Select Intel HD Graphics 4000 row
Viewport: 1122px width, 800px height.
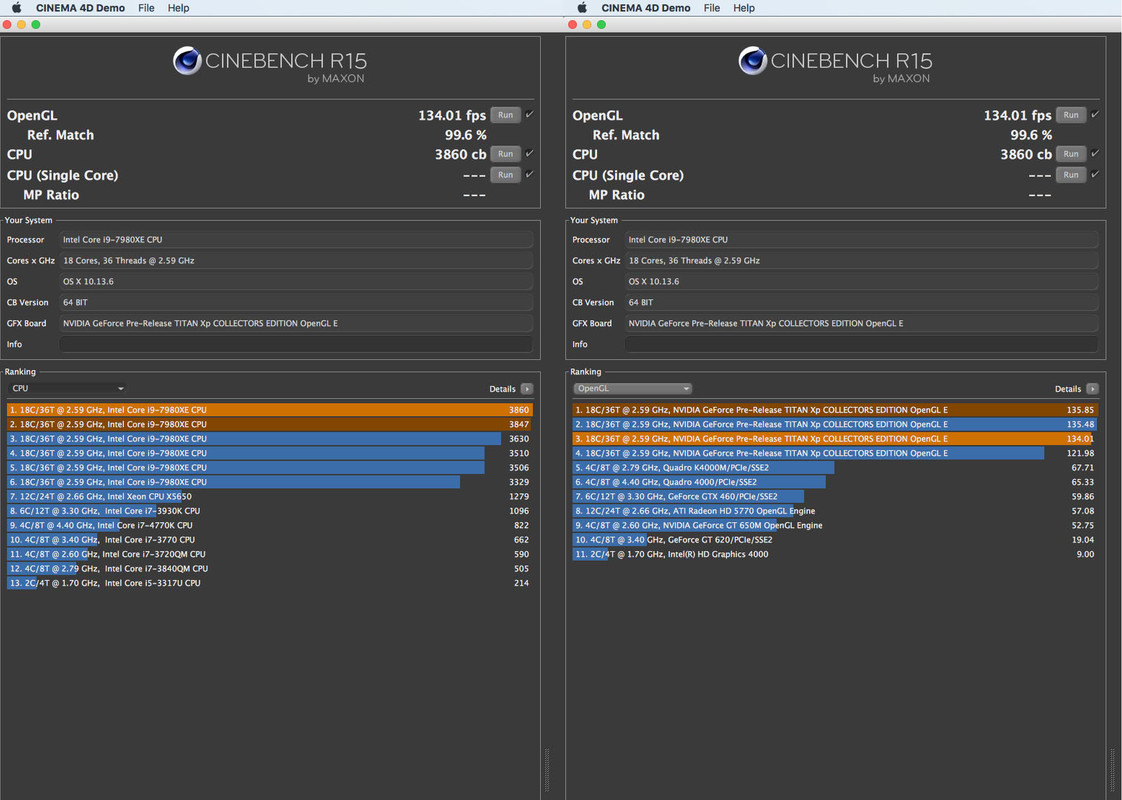[835, 554]
